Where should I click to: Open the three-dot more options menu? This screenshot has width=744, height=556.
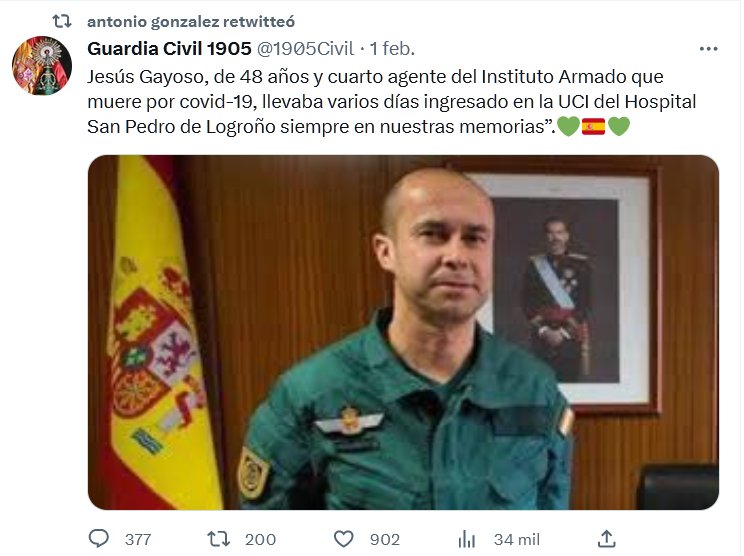click(708, 49)
